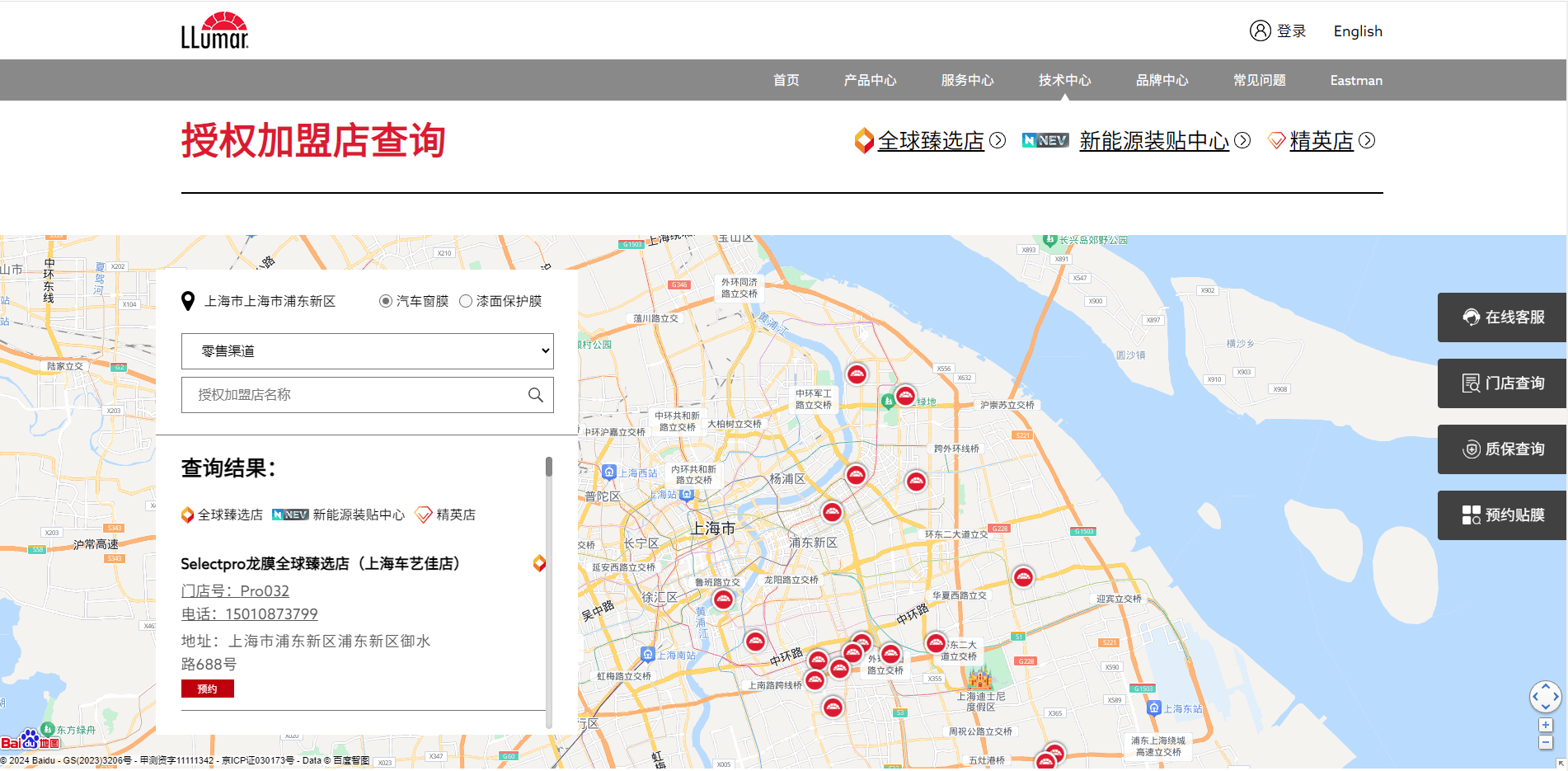The height and width of the screenshot is (771, 1568).
Task: Open 质保查询 warranty lookup widget
Action: click(x=1502, y=449)
